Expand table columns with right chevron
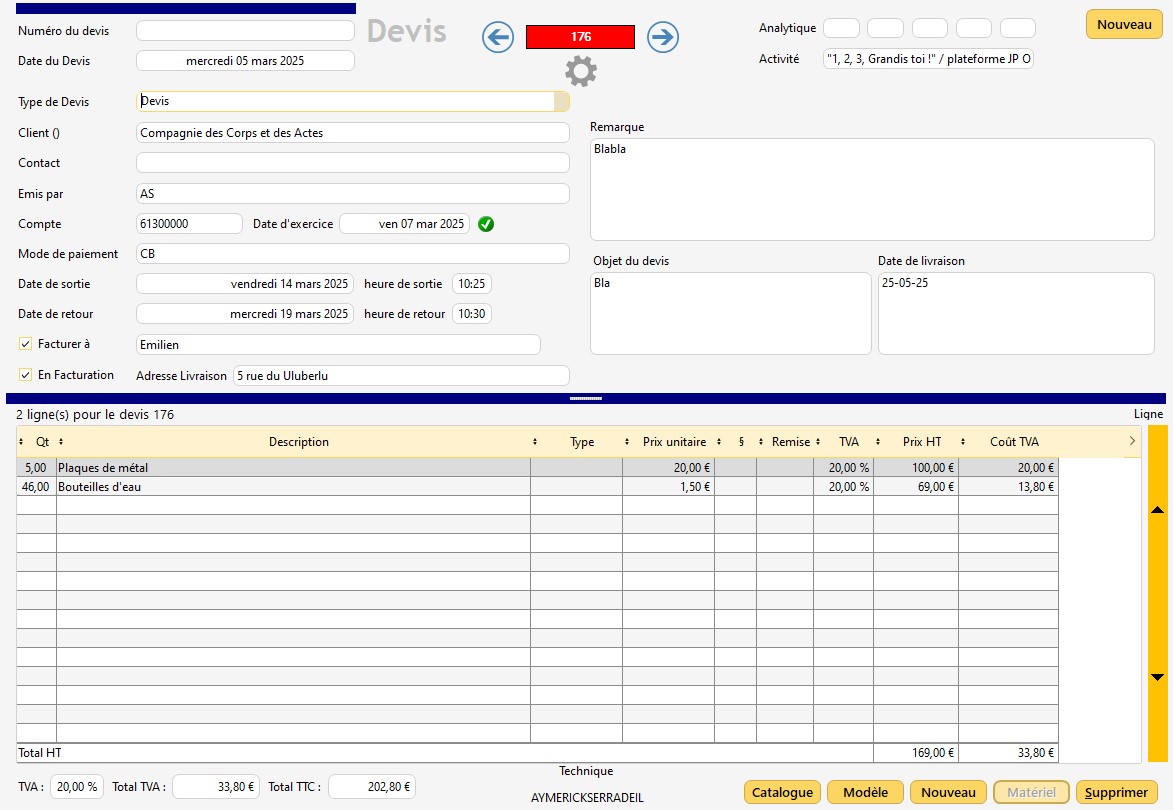Viewport: 1173px width, 810px height. tap(1132, 441)
